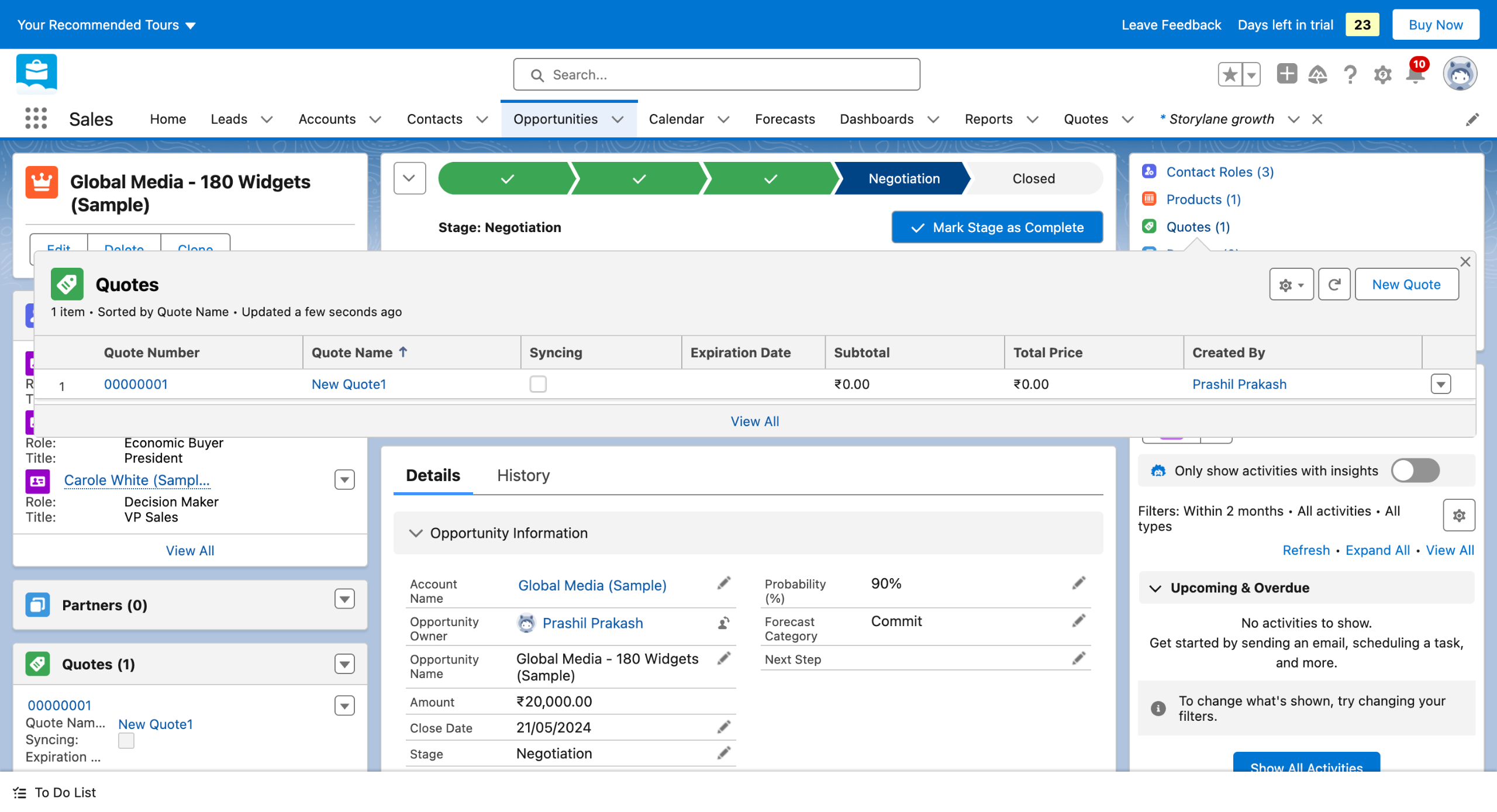Viewport: 1497px width, 812px height.
Task: Edit Probability field pencil icon
Action: point(1079,583)
